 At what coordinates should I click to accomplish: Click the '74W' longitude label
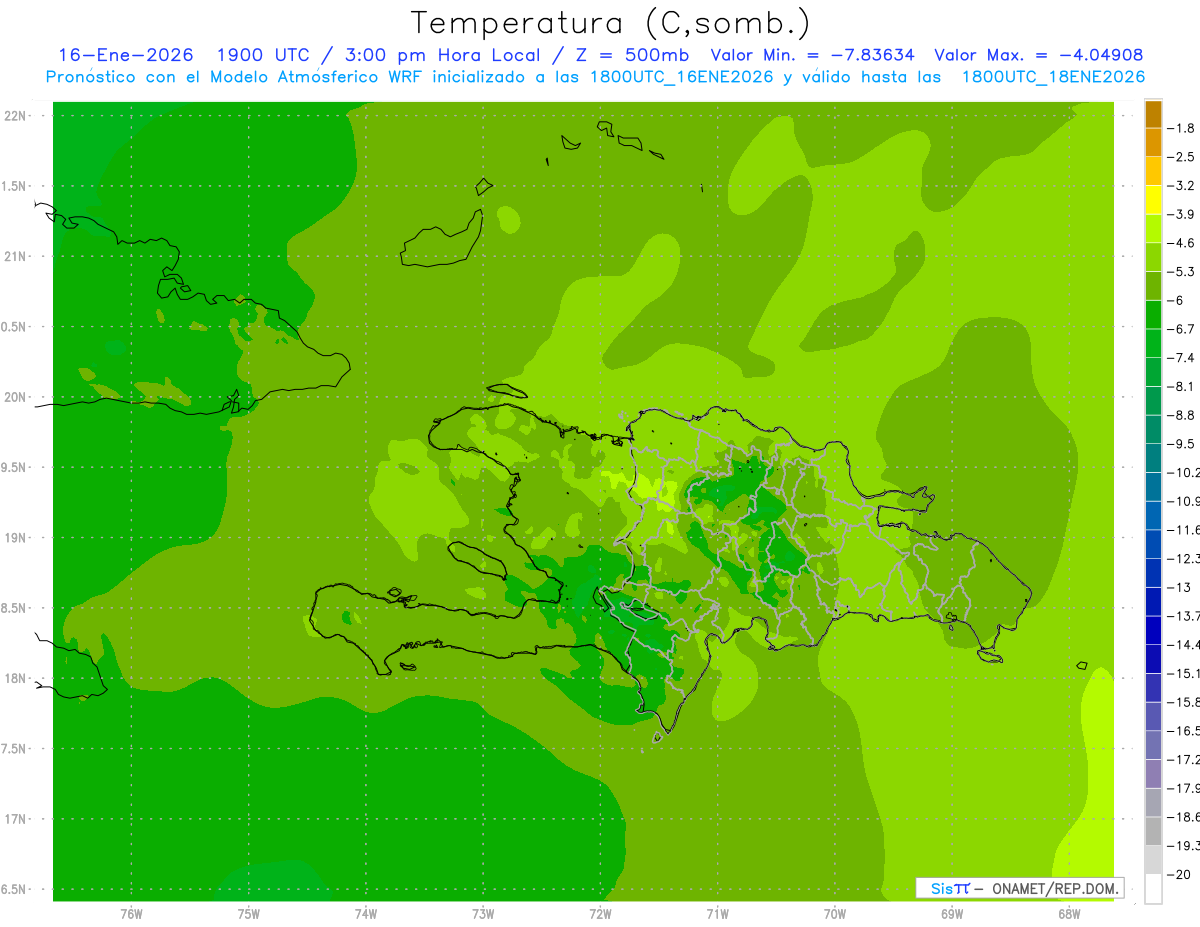click(x=366, y=914)
